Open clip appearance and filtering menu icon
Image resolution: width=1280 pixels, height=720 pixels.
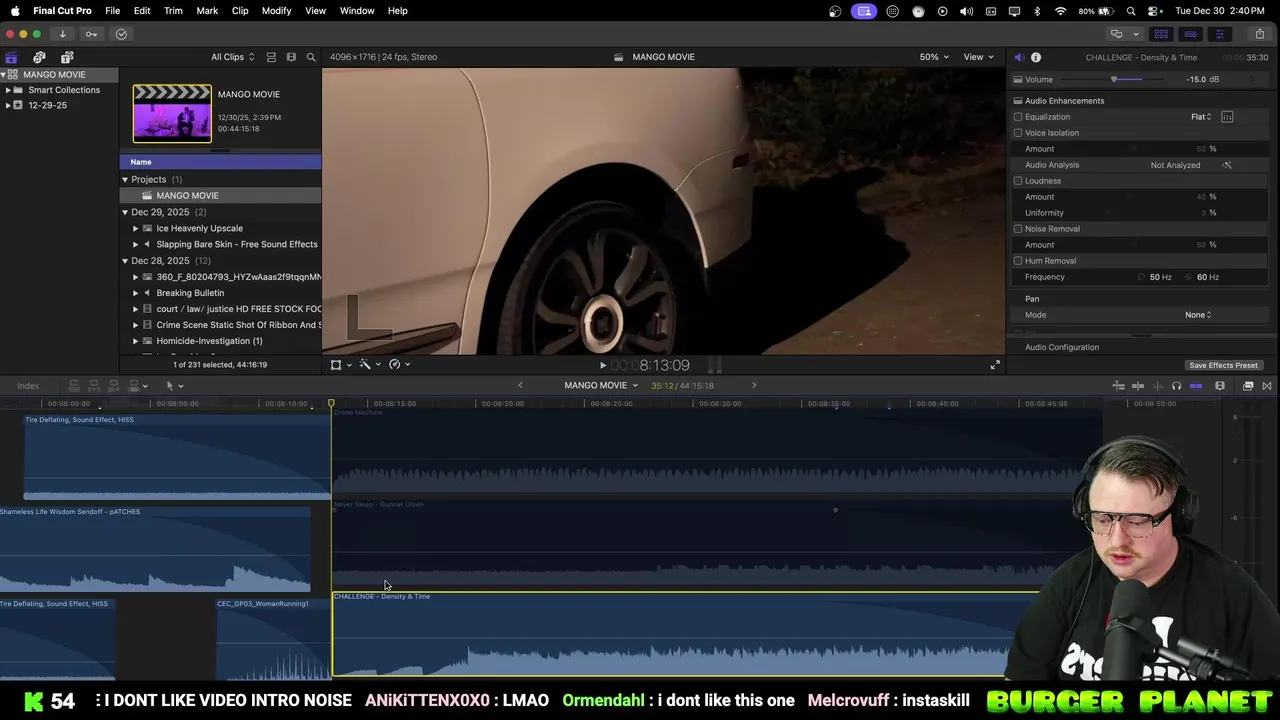click(x=291, y=57)
